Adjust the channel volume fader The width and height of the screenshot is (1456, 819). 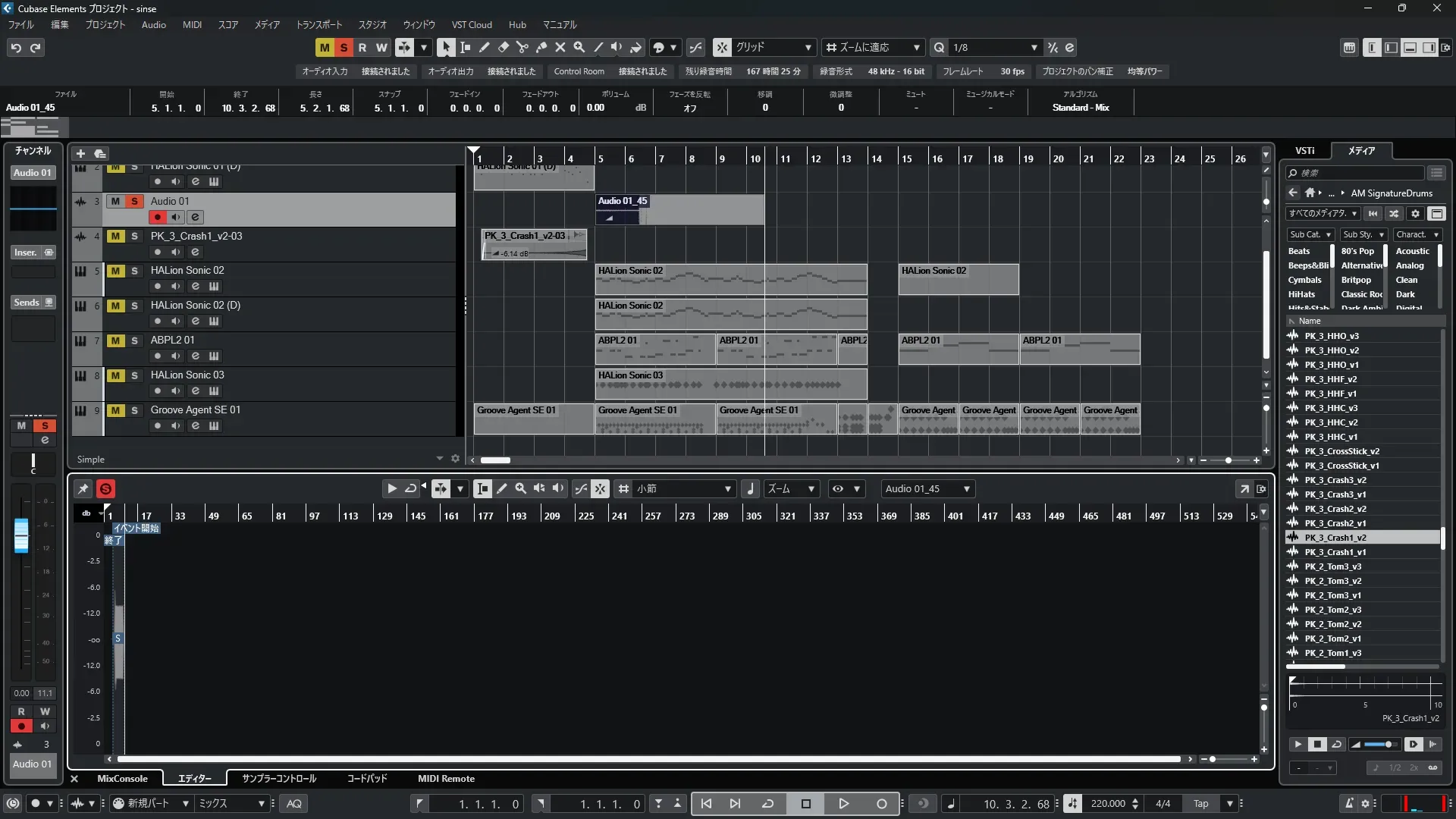click(x=21, y=535)
